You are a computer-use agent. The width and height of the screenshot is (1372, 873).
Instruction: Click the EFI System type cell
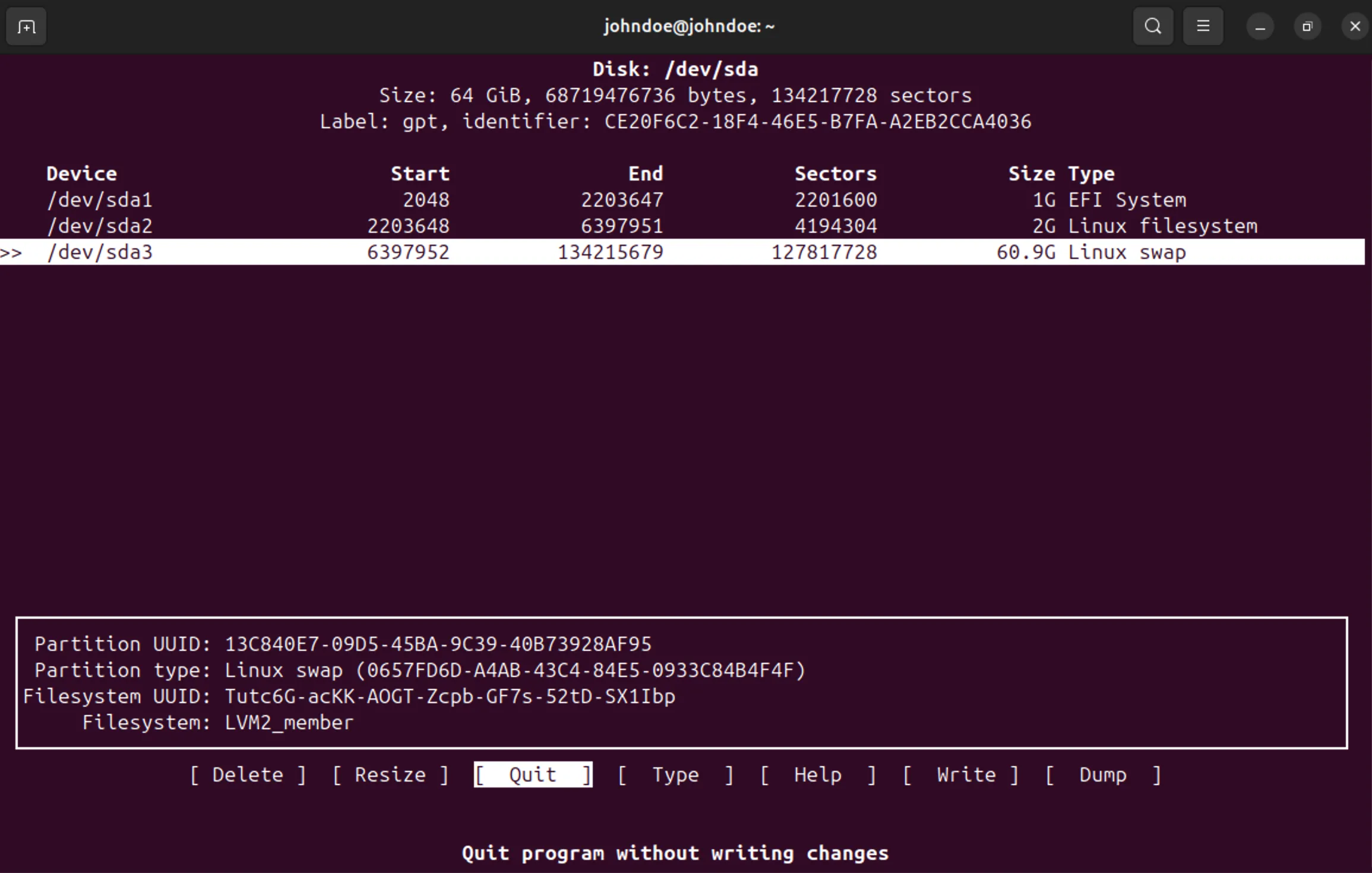click(x=1127, y=200)
